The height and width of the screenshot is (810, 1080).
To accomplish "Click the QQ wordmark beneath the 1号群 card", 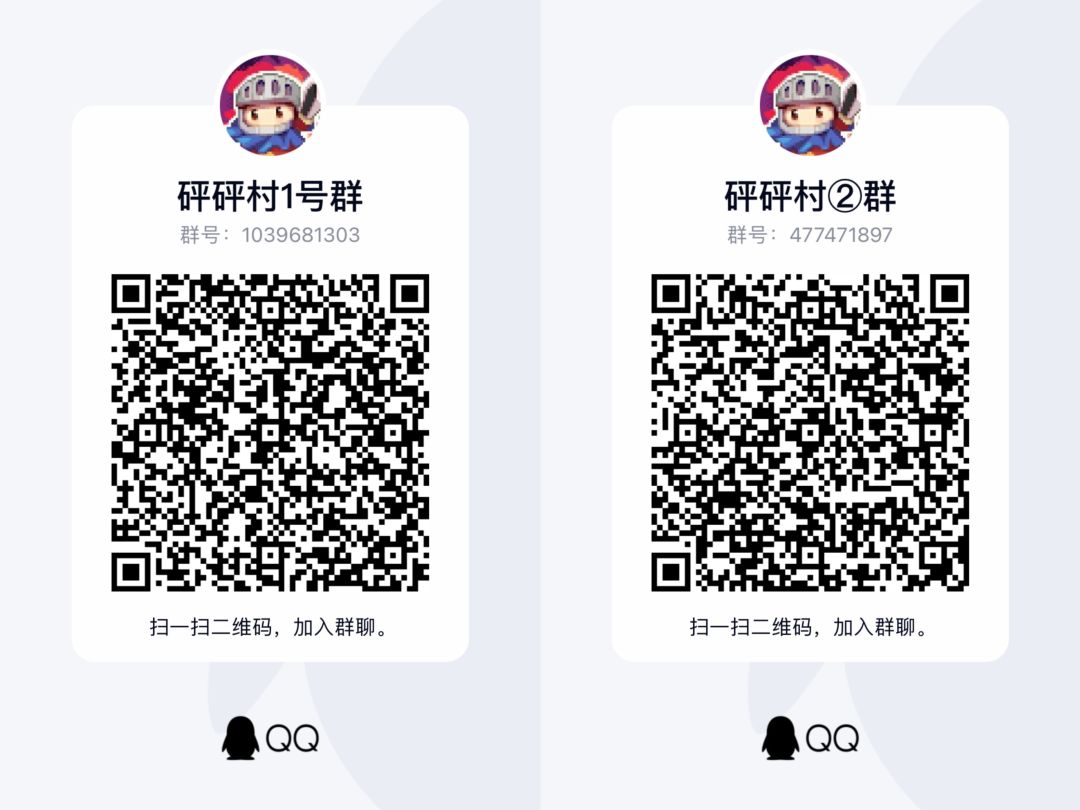I will tap(292, 739).
